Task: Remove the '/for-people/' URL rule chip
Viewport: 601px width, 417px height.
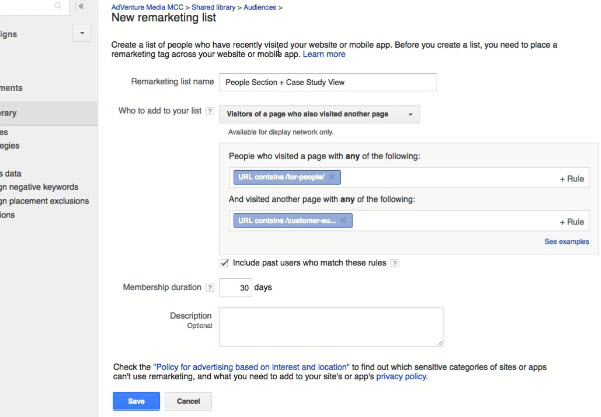Action: coord(331,177)
